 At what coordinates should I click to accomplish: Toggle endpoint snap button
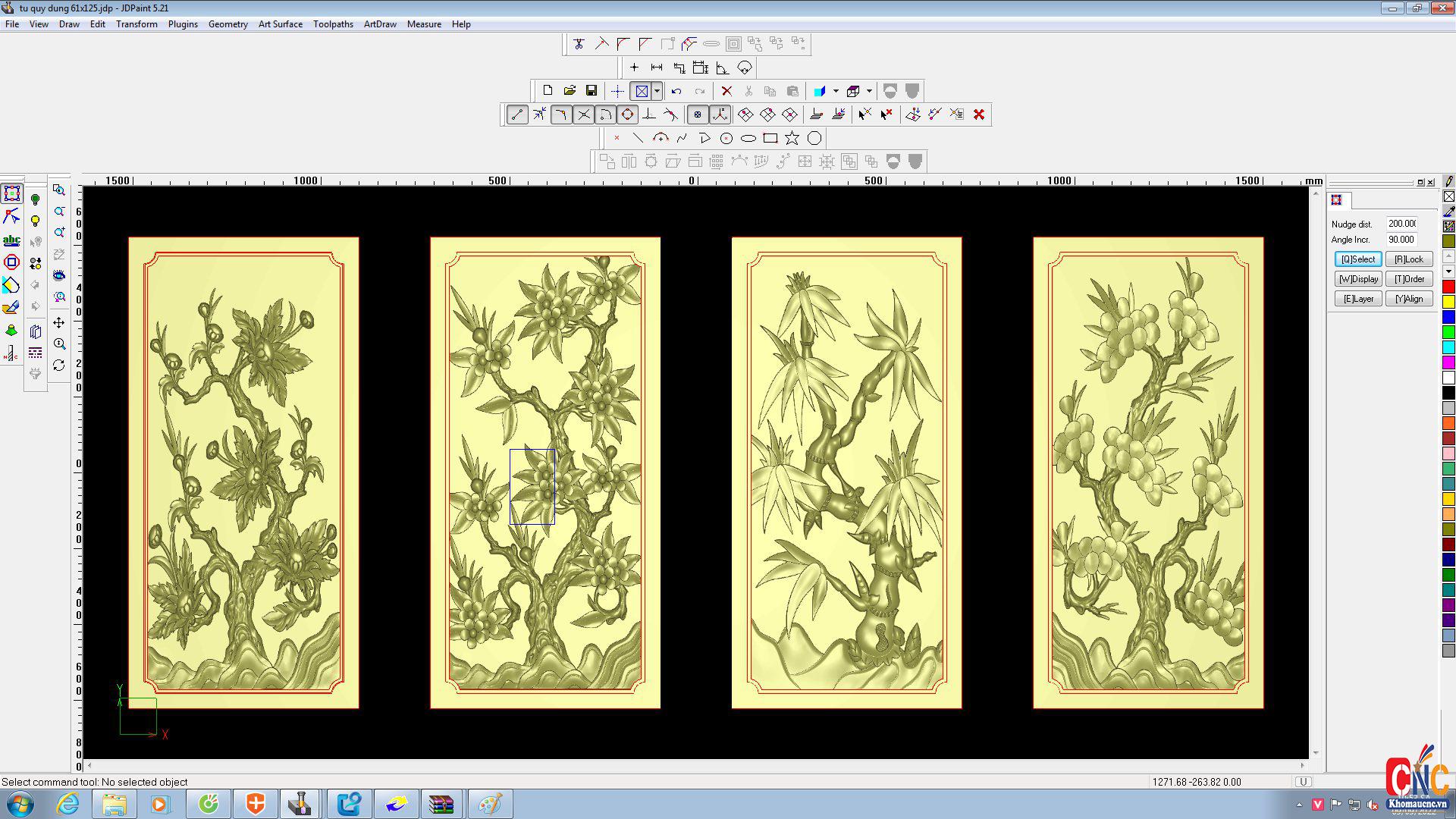coord(517,115)
